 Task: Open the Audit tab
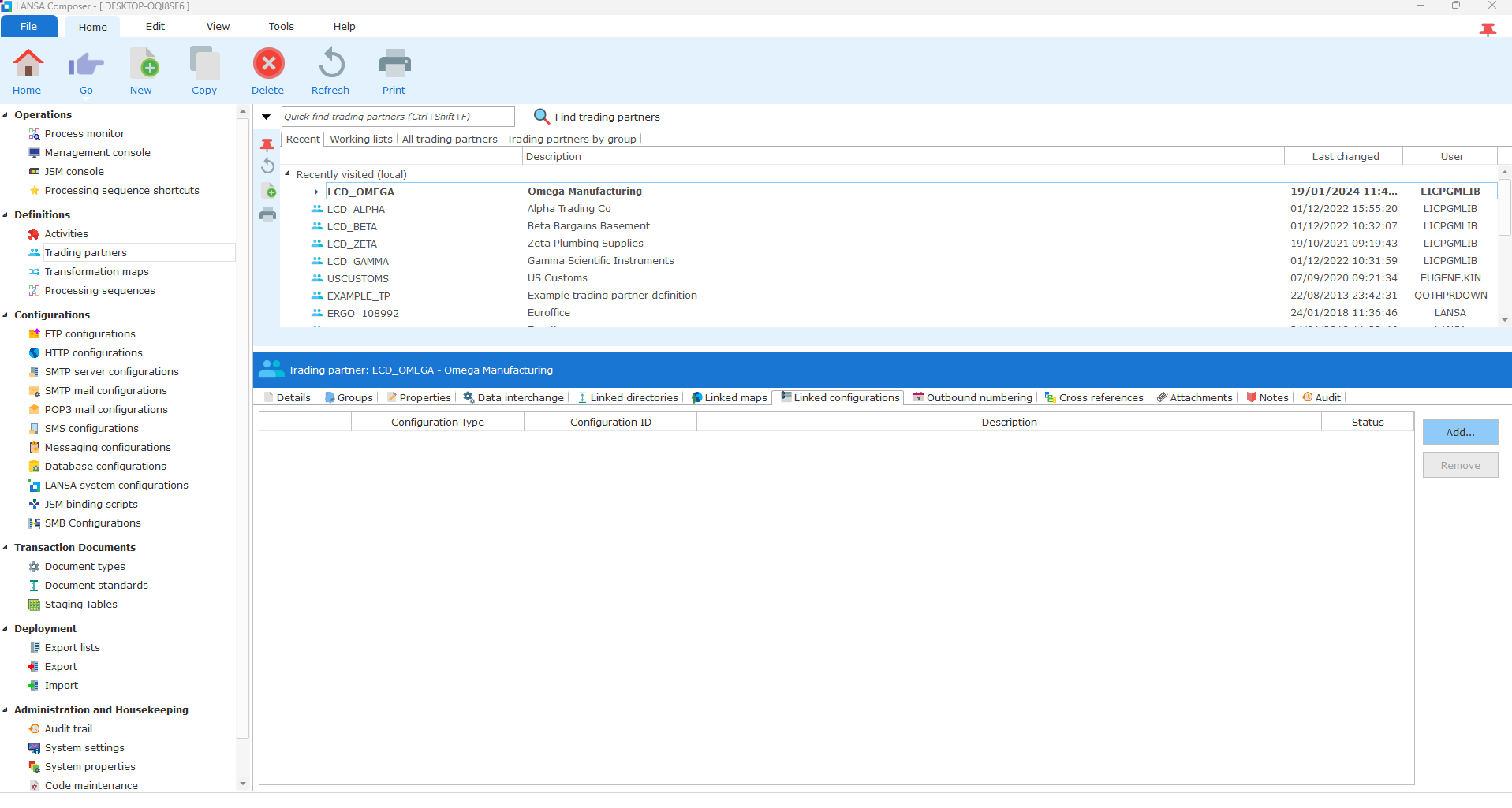(1321, 398)
